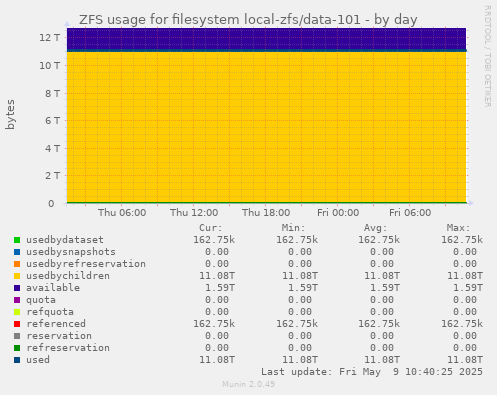
Task: Click the 6 T y-axis label
Action: click(53, 120)
